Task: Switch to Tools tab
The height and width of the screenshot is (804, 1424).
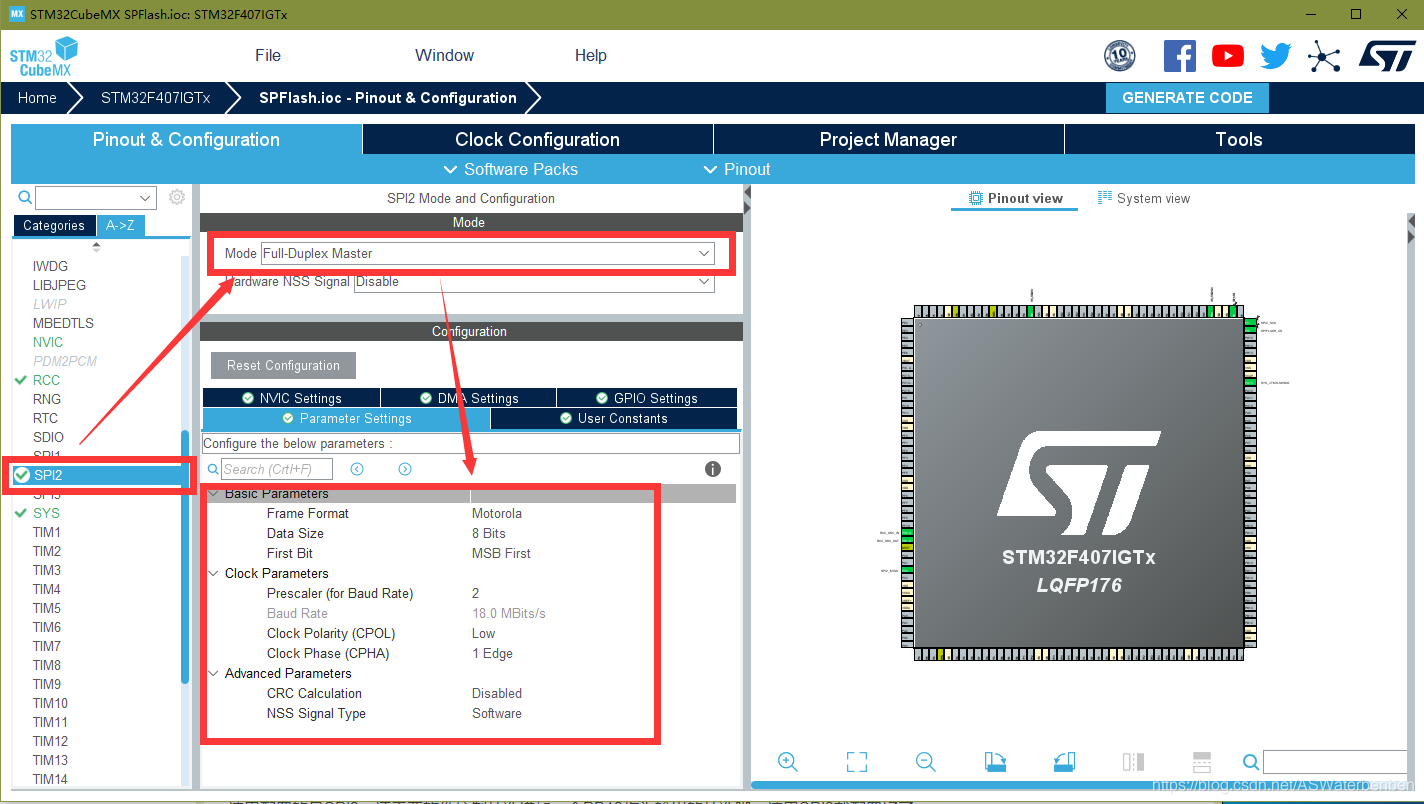Action: (x=1239, y=140)
